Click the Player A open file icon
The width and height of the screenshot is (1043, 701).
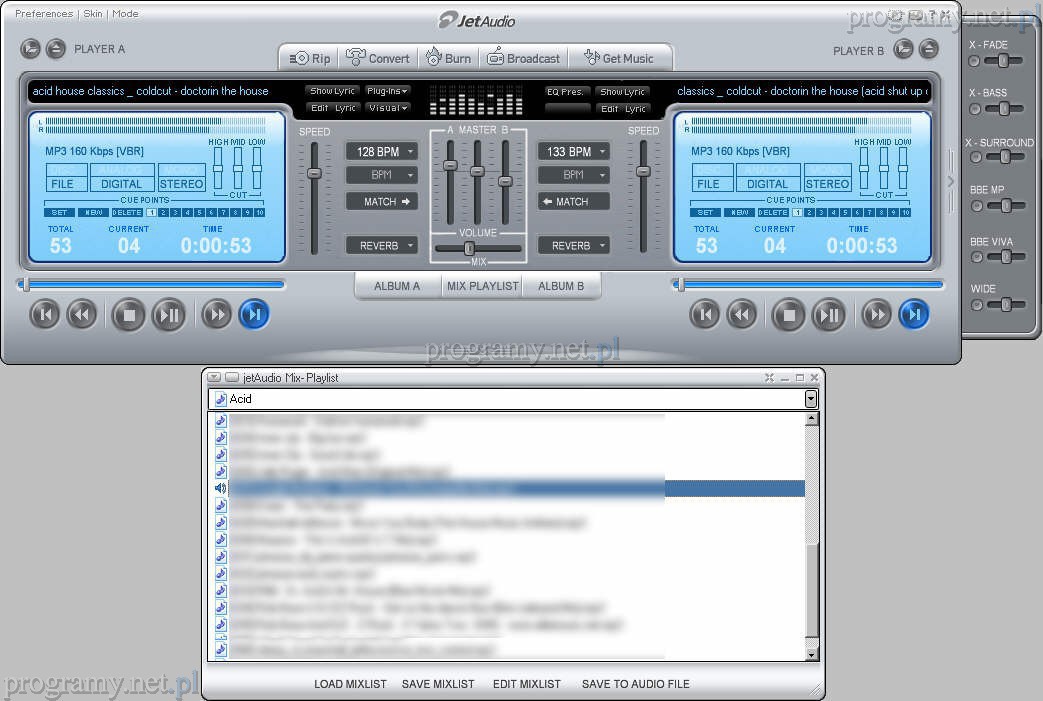(31, 48)
